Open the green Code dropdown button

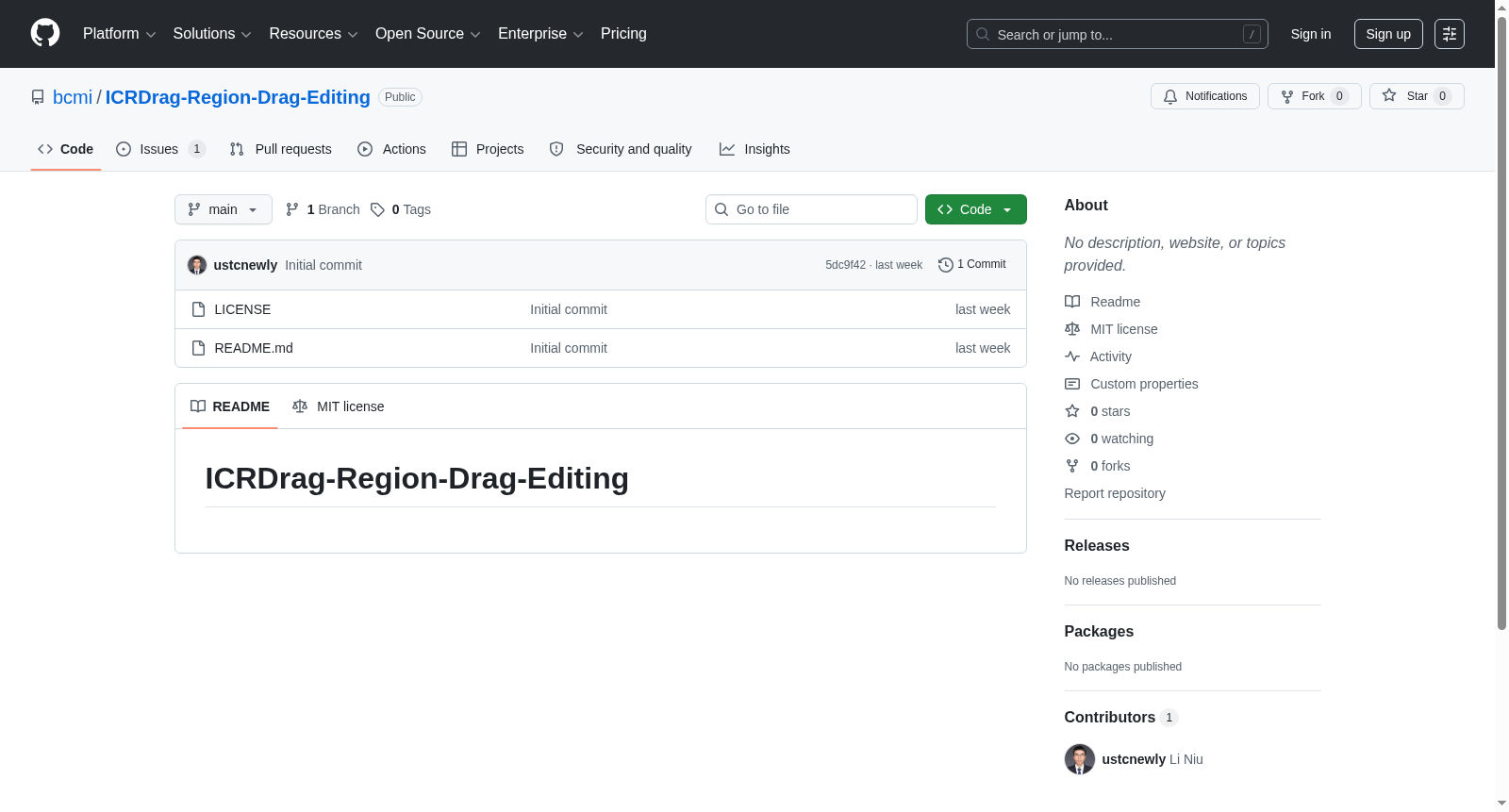pos(976,209)
